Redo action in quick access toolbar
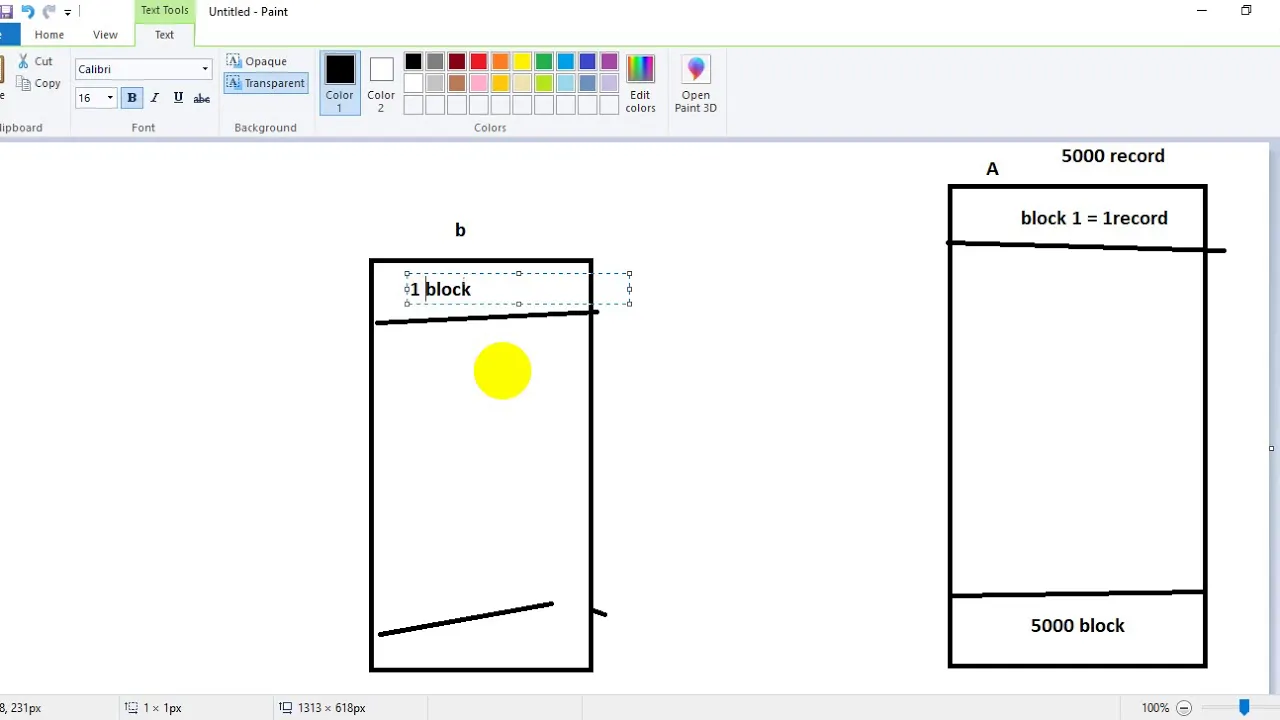1280x720 pixels. 48,12
